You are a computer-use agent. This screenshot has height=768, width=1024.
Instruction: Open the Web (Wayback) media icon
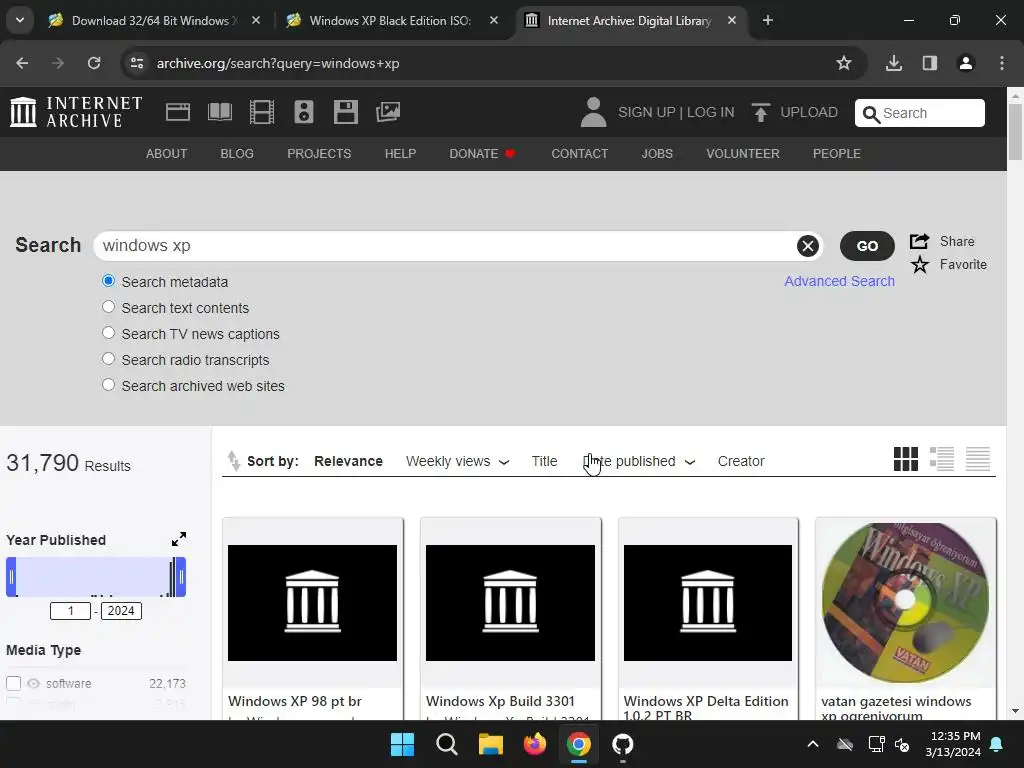click(178, 112)
